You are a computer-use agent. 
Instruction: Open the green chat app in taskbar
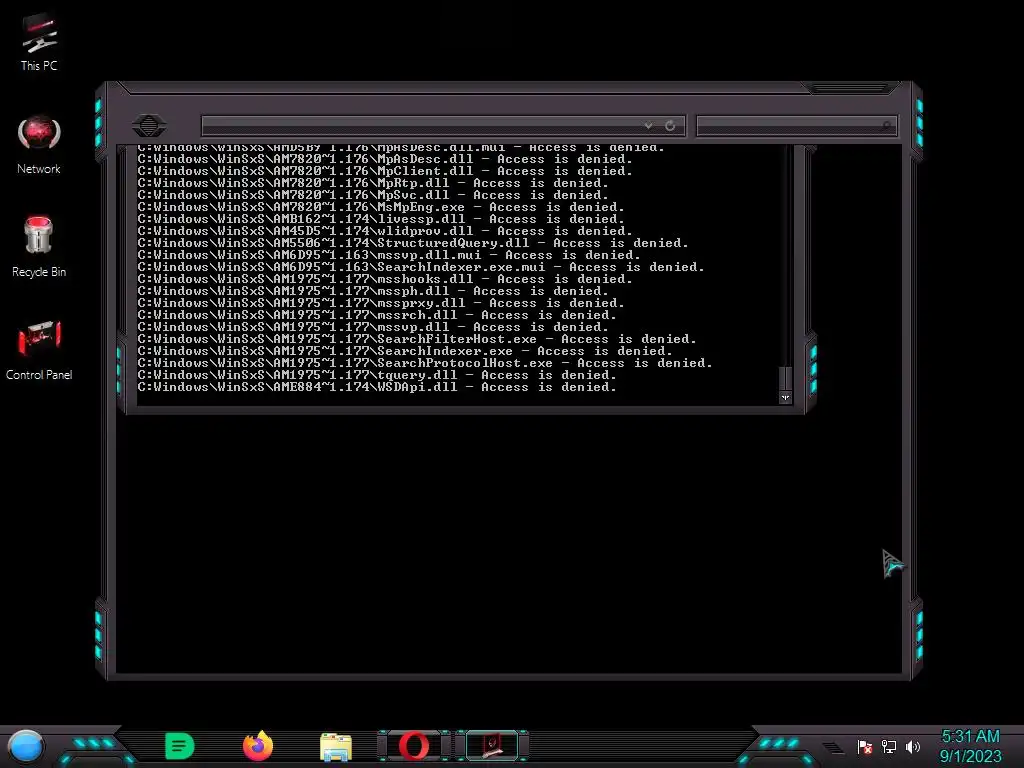[180, 746]
